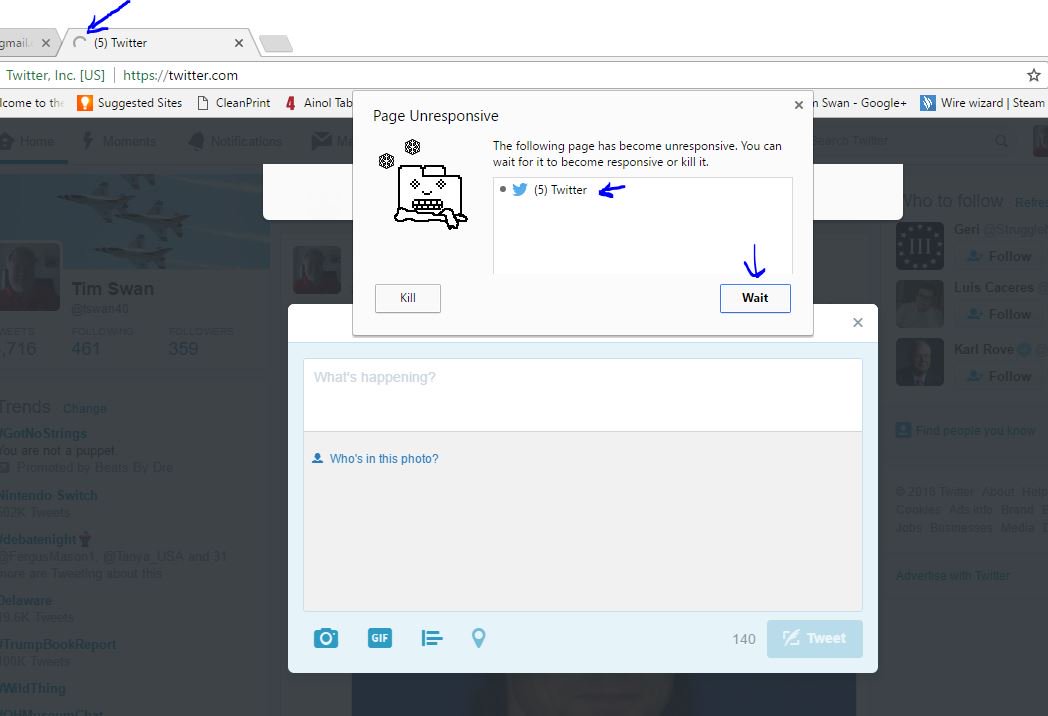Image resolution: width=1048 pixels, height=716 pixels.
Task: Open the Suggested Sites bookmark
Action: click(x=130, y=103)
